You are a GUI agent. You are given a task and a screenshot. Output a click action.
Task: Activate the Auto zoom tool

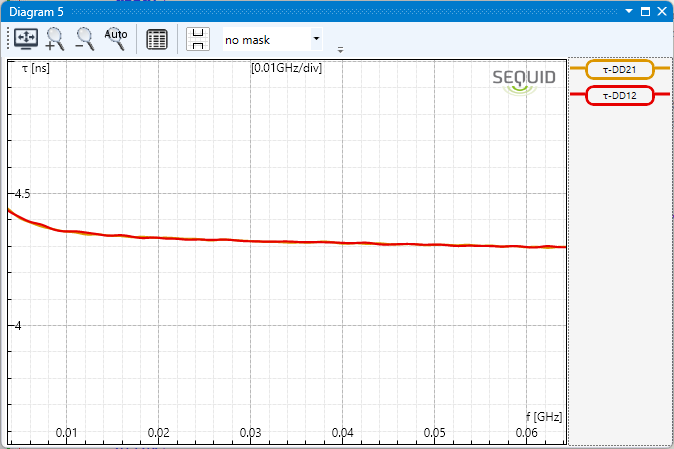pos(116,39)
